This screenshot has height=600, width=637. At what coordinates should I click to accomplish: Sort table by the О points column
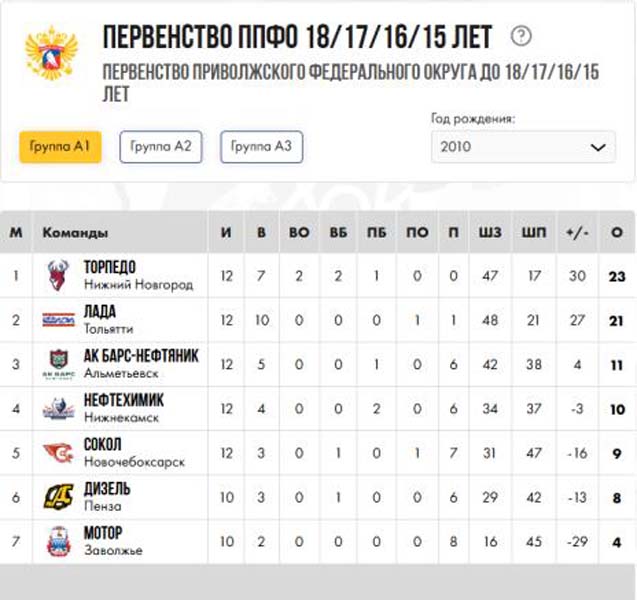tap(616, 233)
